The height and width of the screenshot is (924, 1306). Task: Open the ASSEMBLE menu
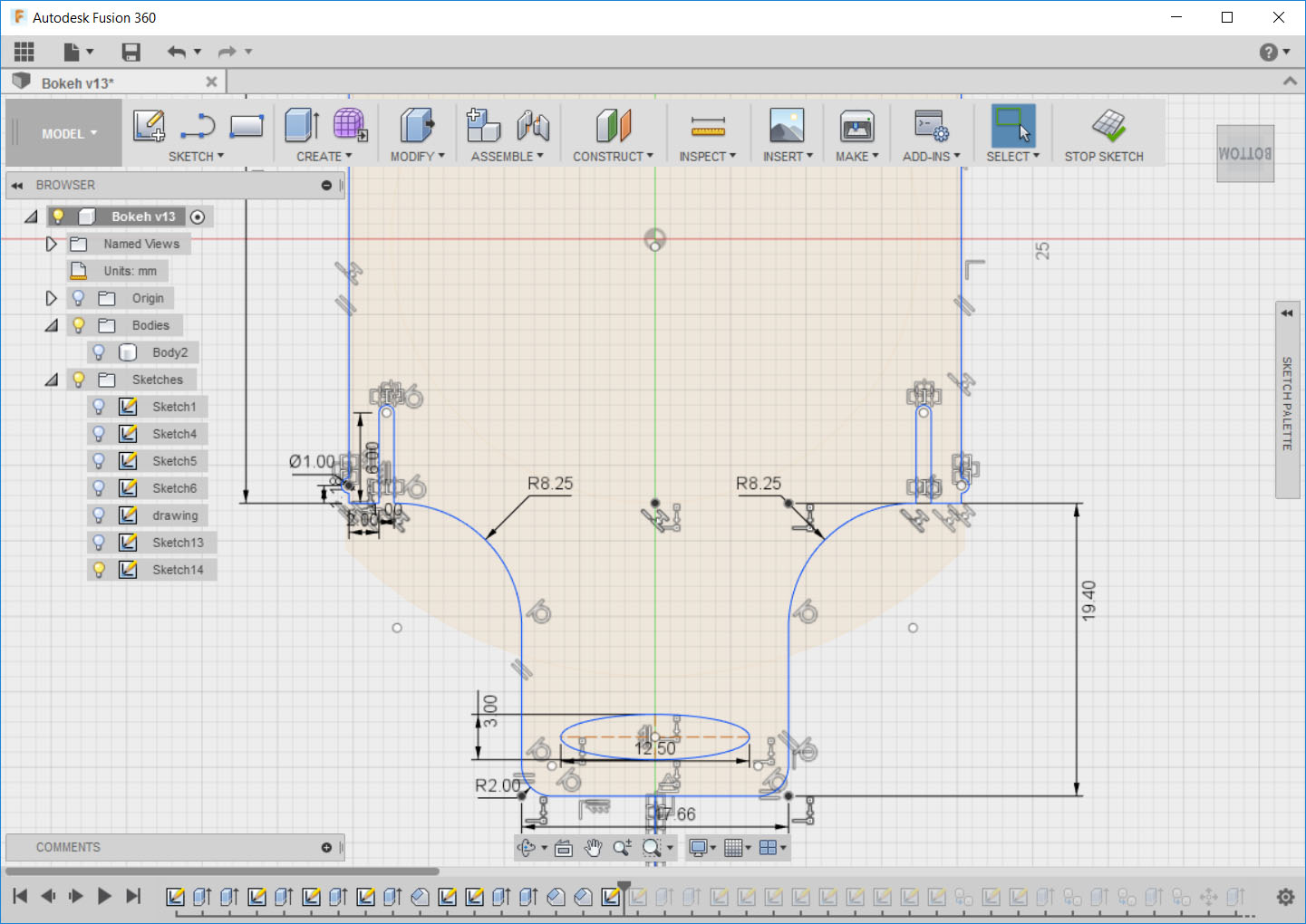pos(508,157)
